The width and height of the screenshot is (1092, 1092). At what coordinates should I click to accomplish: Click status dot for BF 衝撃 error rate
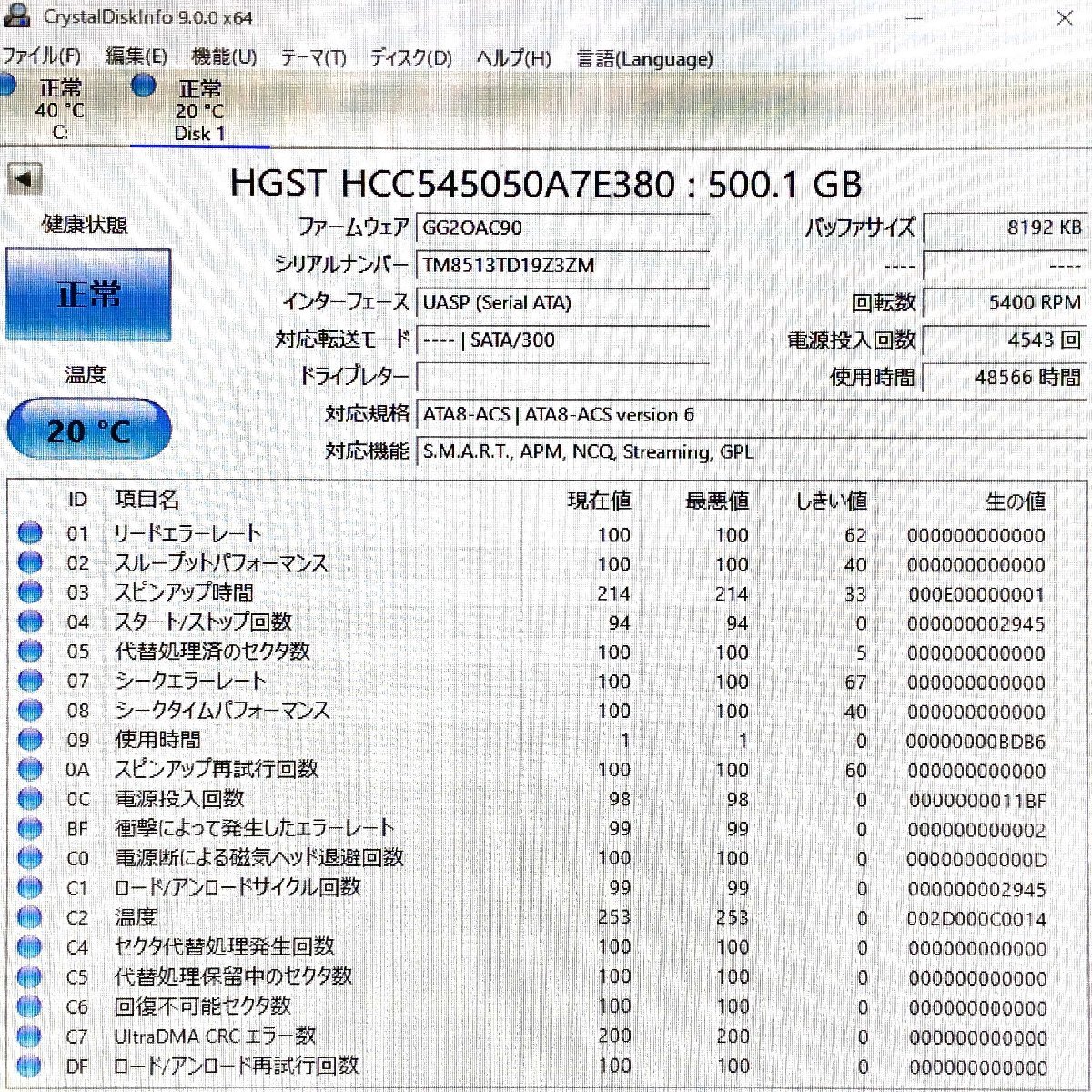pos(30,829)
